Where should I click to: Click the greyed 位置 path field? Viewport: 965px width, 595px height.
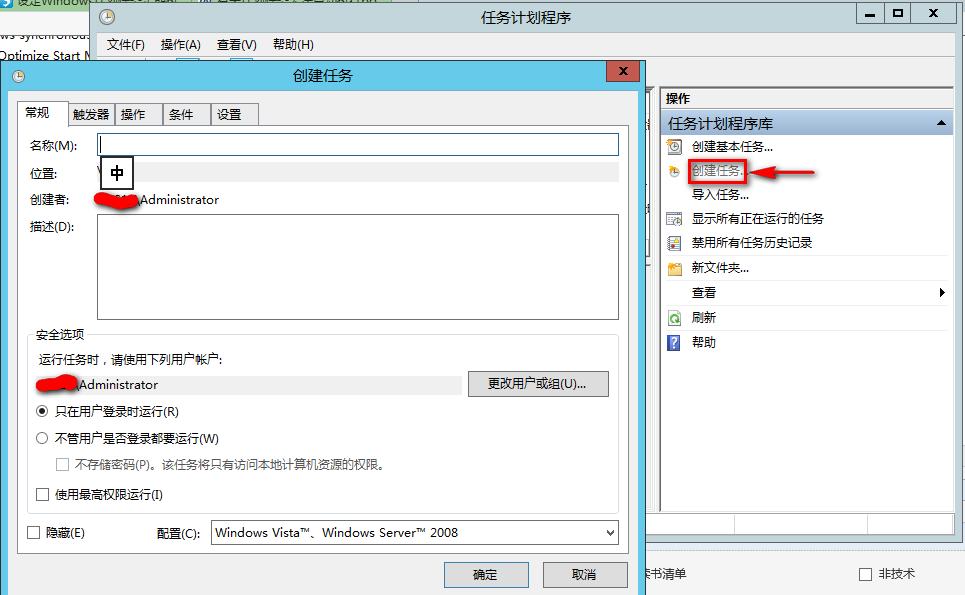[x=358, y=172]
